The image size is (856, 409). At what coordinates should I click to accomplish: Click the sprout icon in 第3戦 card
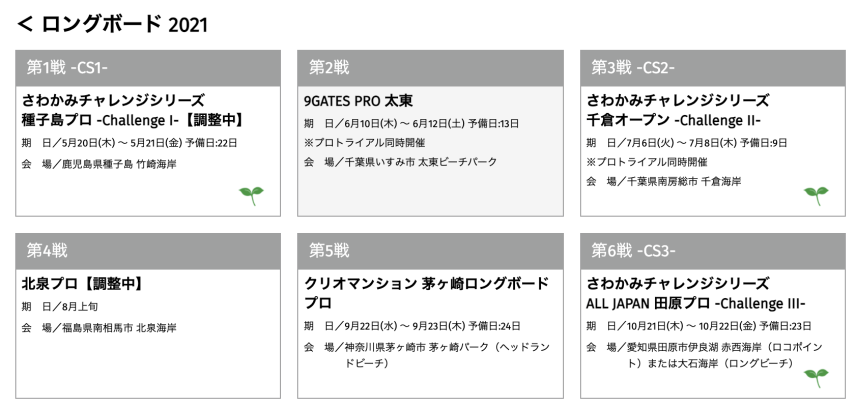click(x=816, y=195)
